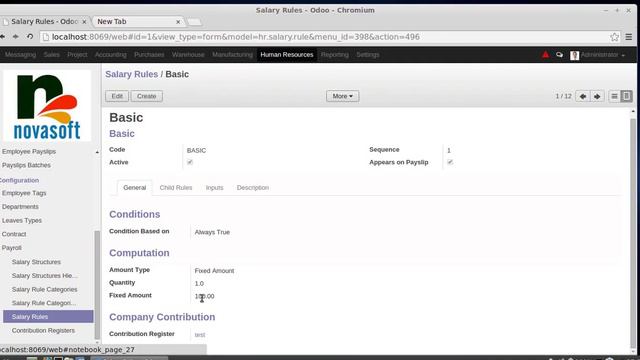
Task: Open the Settings top menu
Action: pyautogui.click(x=368, y=55)
